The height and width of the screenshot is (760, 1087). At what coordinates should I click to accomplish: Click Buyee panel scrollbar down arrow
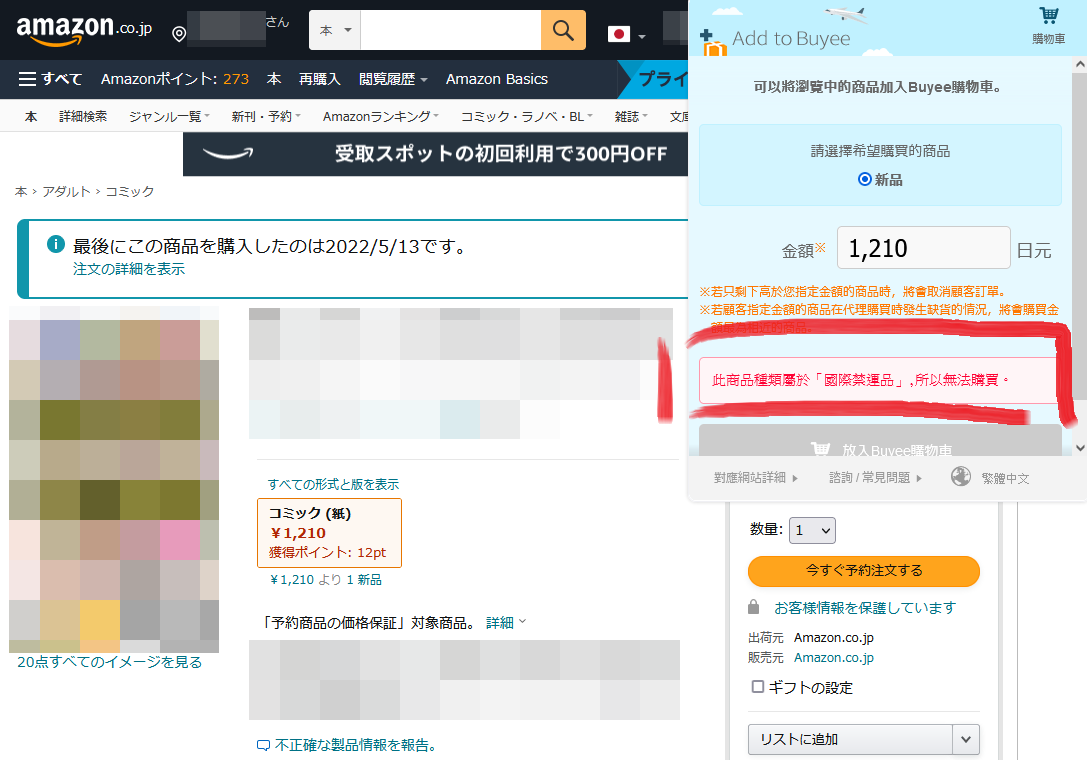1079,448
